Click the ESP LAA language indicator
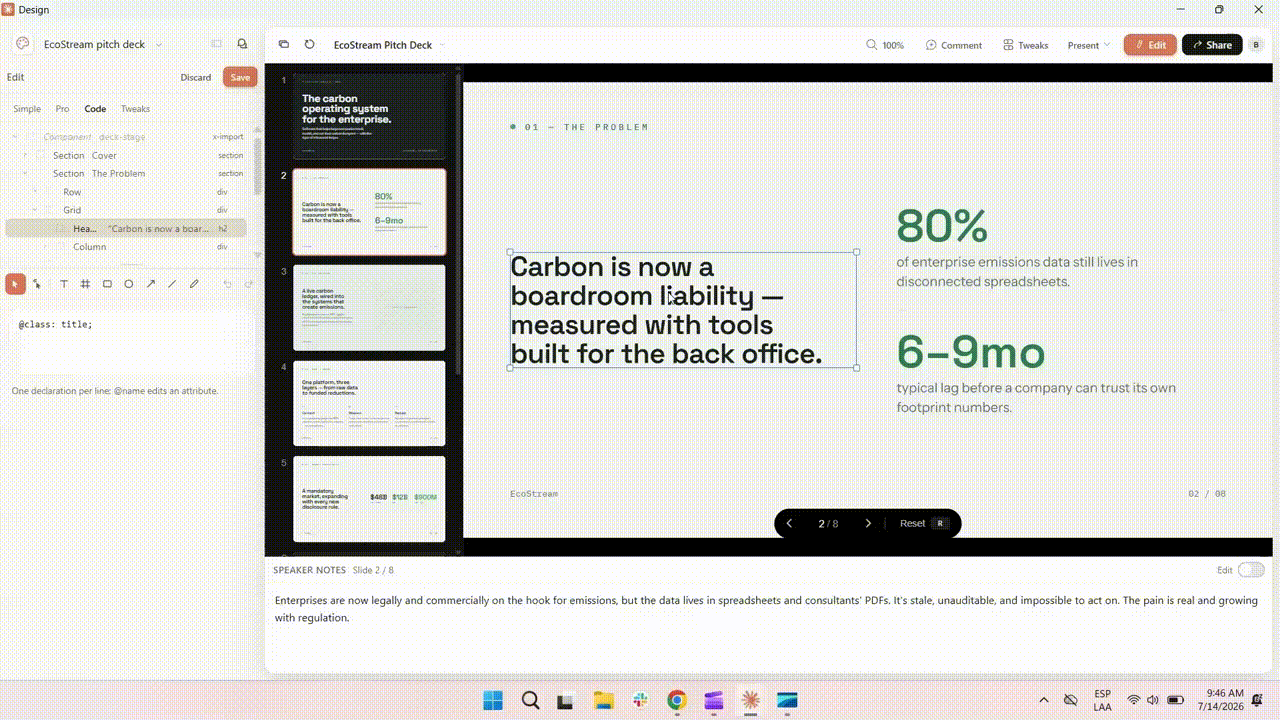Viewport: 1280px width, 720px height. [x=1102, y=700]
